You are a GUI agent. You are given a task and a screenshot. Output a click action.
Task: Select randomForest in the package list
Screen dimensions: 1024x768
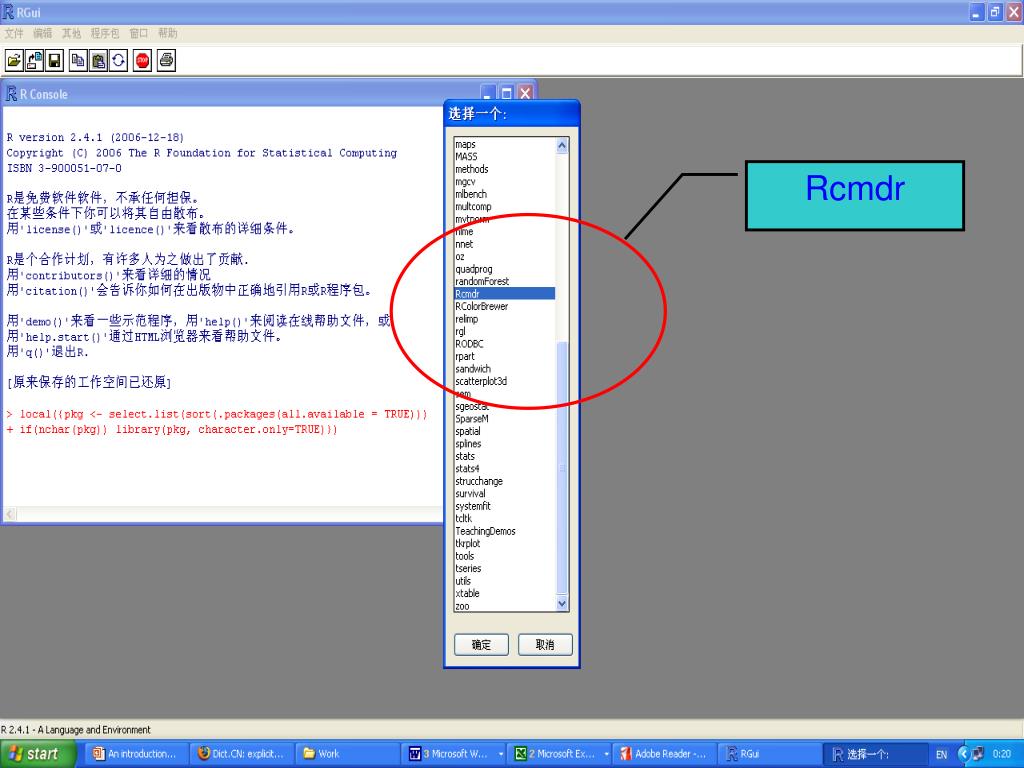pyautogui.click(x=505, y=281)
